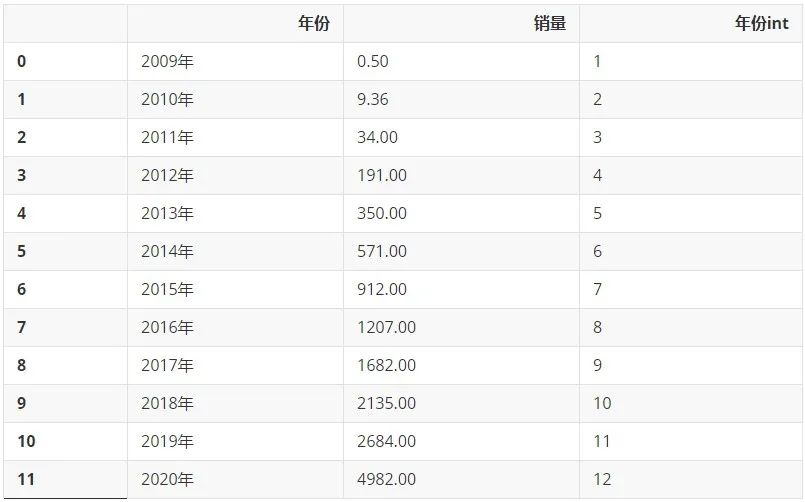This screenshot has width=805, height=502.
Task: Click the 销量 column header
Action: coord(549,24)
